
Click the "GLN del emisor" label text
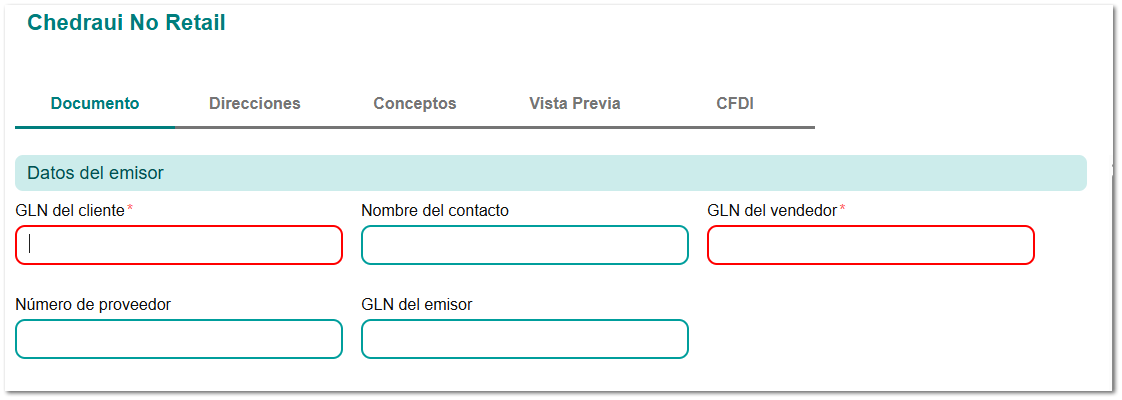click(x=417, y=304)
